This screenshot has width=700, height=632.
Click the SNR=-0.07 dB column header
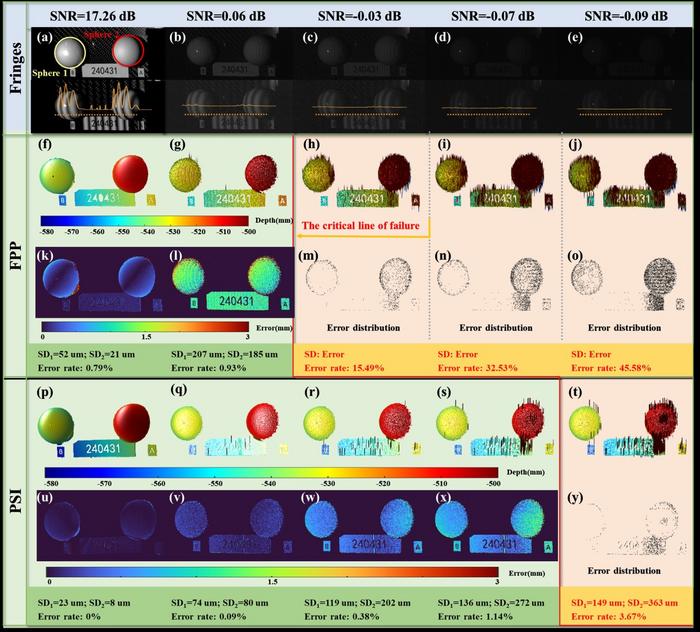click(492, 17)
